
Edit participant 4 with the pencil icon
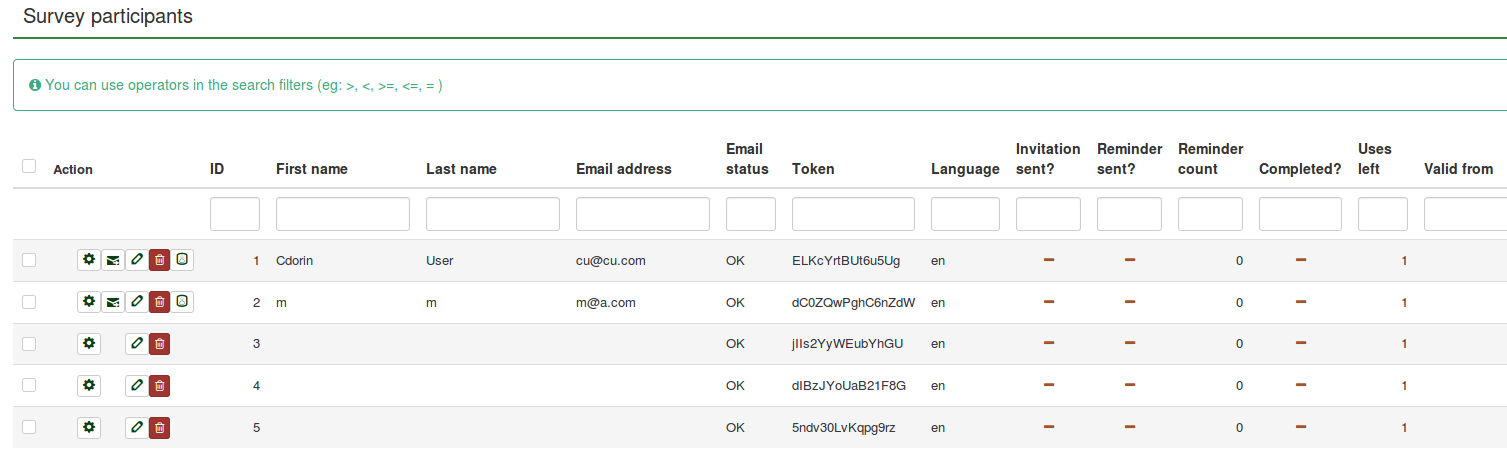136,386
